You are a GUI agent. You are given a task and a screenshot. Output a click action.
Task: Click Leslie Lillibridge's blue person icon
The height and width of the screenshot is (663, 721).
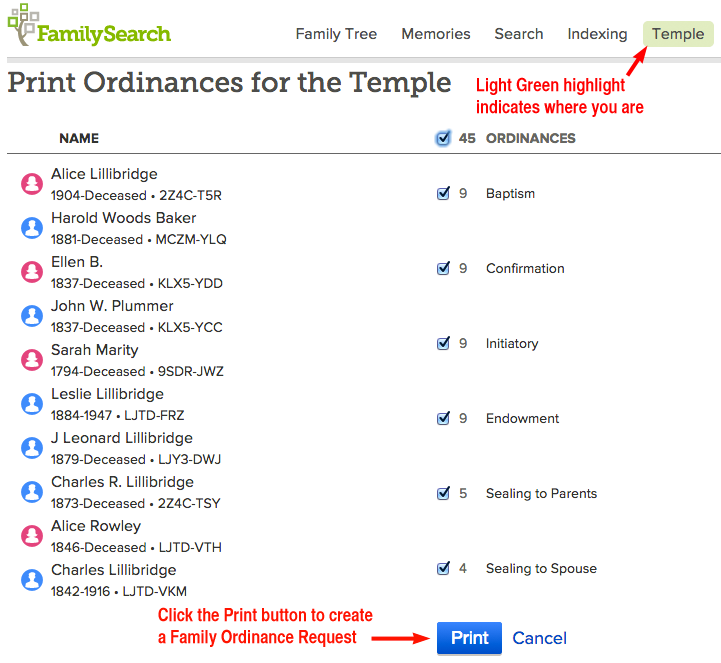click(32, 404)
